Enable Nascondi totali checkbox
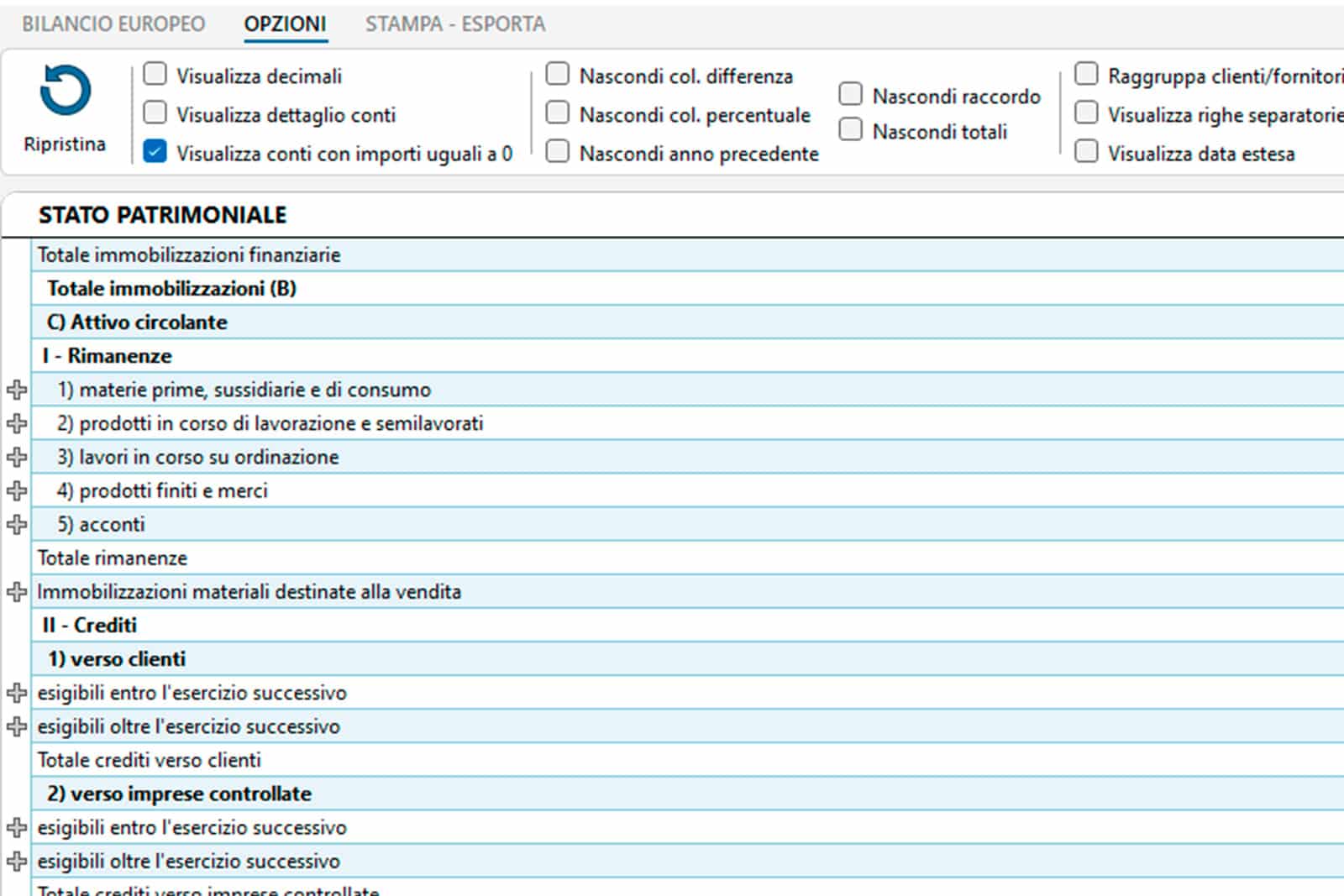This screenshot has height=896, width=1344. pos(851,130)
